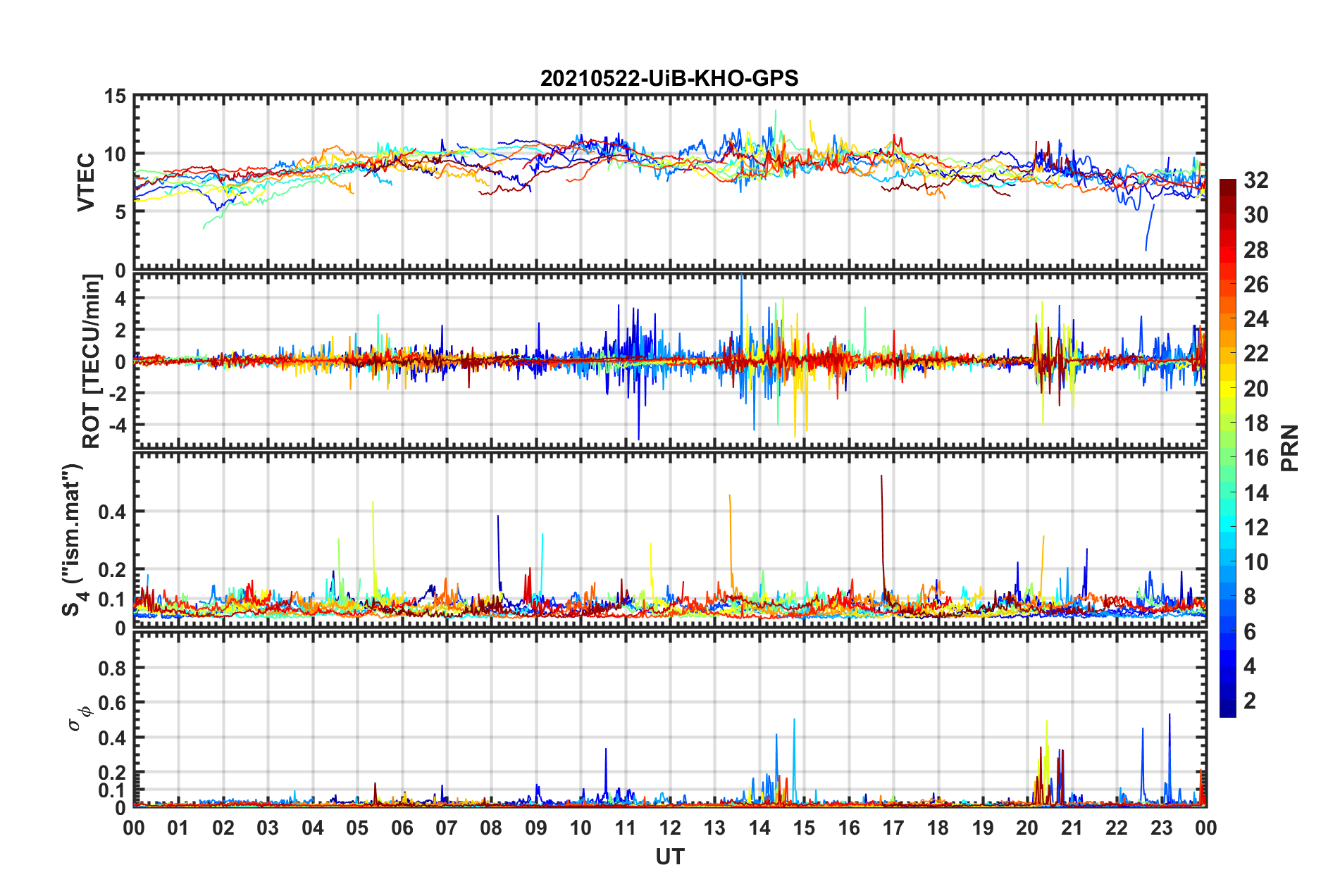Select the 0.6 tick on sigma-phi axis
The image size is (1340, 896).
pos(112,703)
